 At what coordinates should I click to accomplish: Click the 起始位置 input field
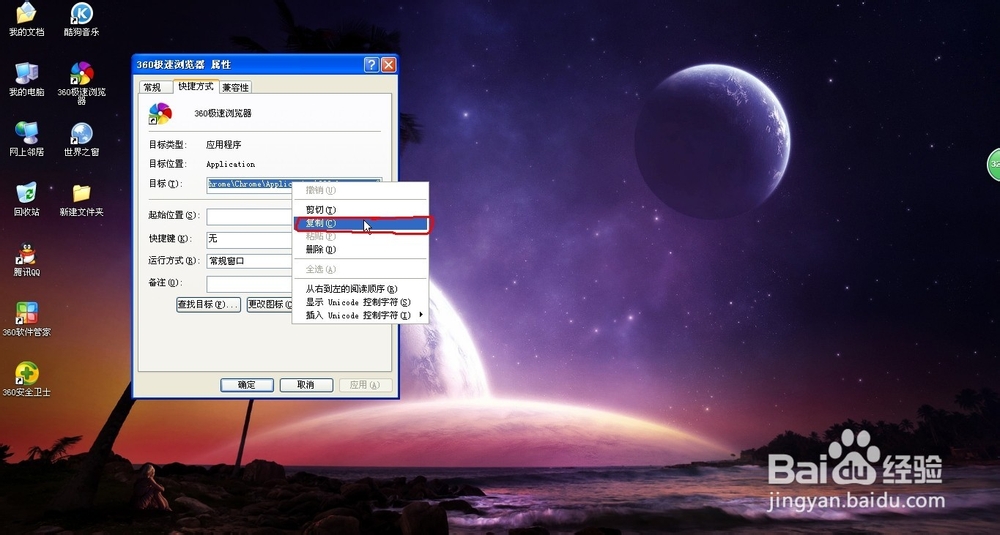click(x=249, y=216)
